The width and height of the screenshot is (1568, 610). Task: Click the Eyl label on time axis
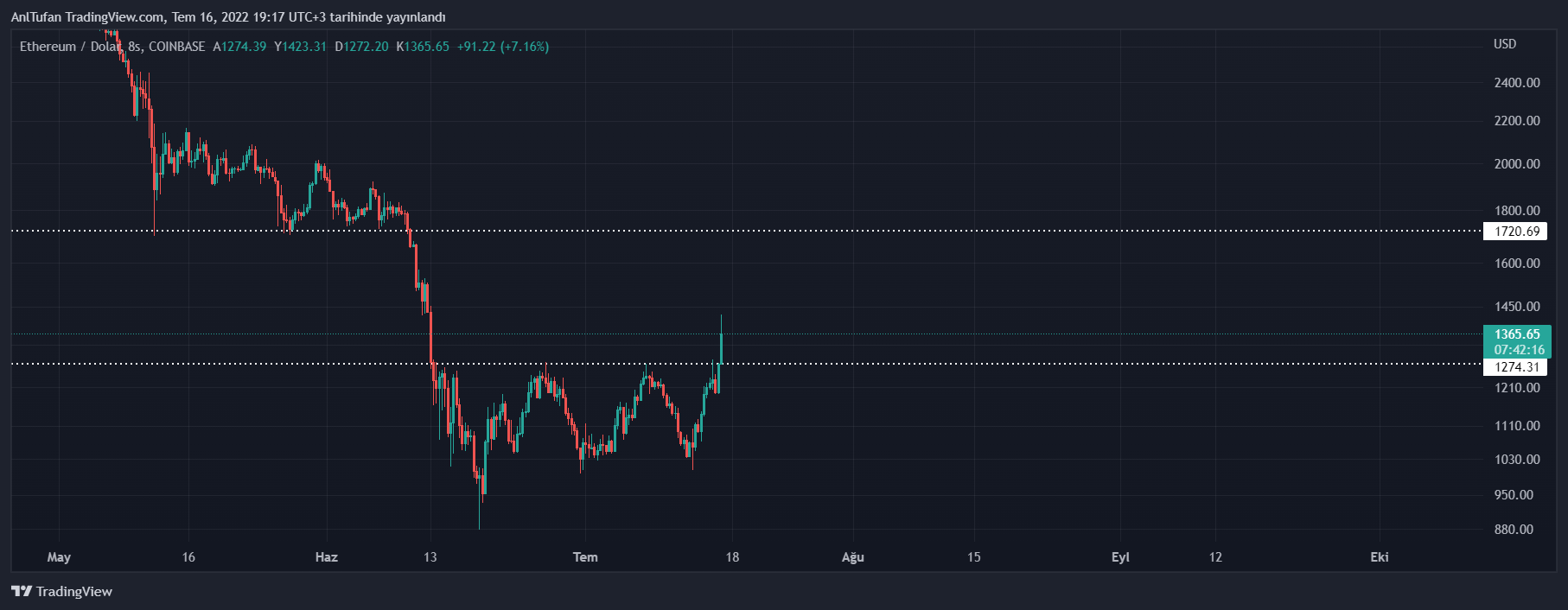(1120, 557)
